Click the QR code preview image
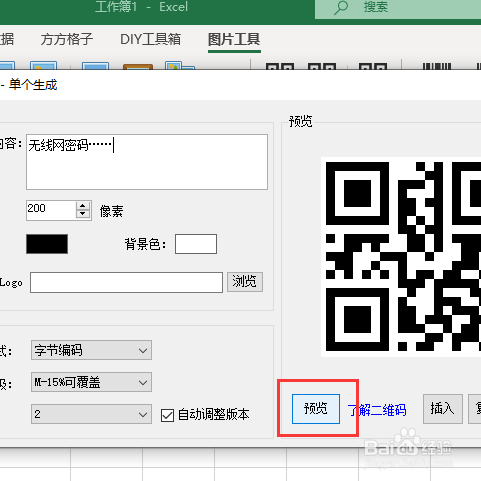The width and height of the screenshot is (481, 481). click(x=401, y=257)
